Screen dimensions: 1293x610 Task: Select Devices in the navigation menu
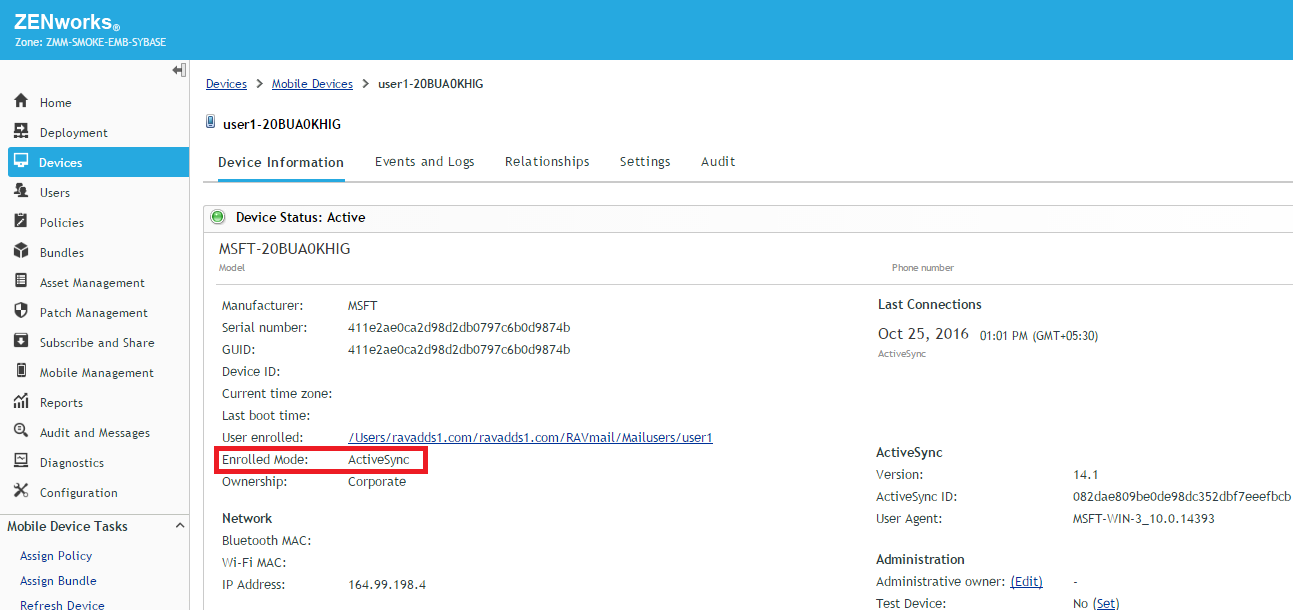coord(61,163)
